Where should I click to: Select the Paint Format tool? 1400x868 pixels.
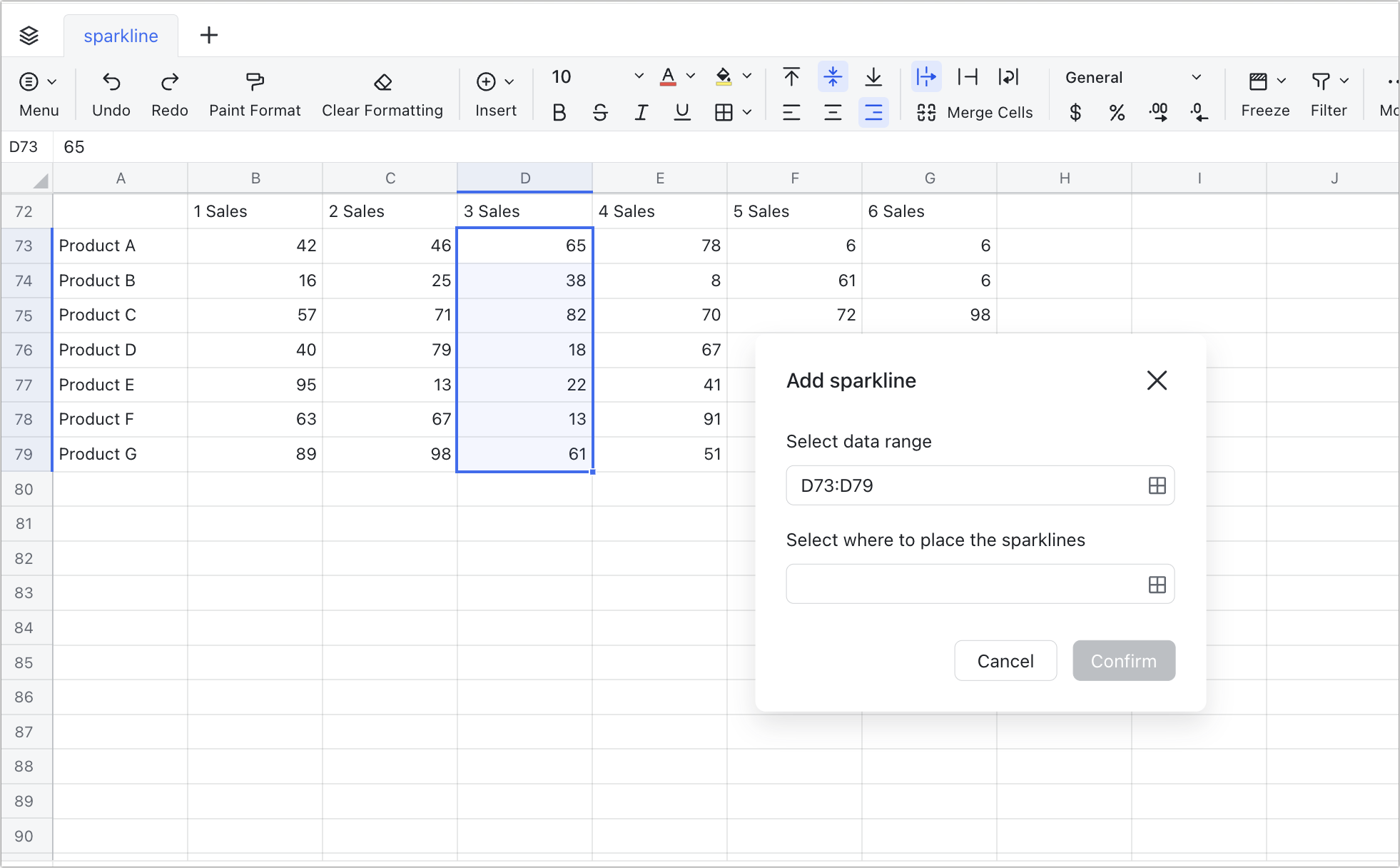tap(255, 94)
